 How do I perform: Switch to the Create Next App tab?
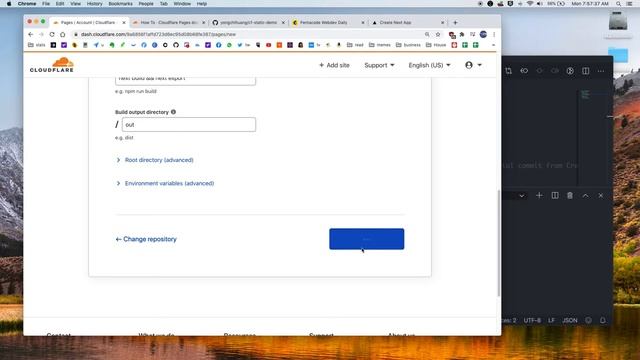tap(407, 22)
